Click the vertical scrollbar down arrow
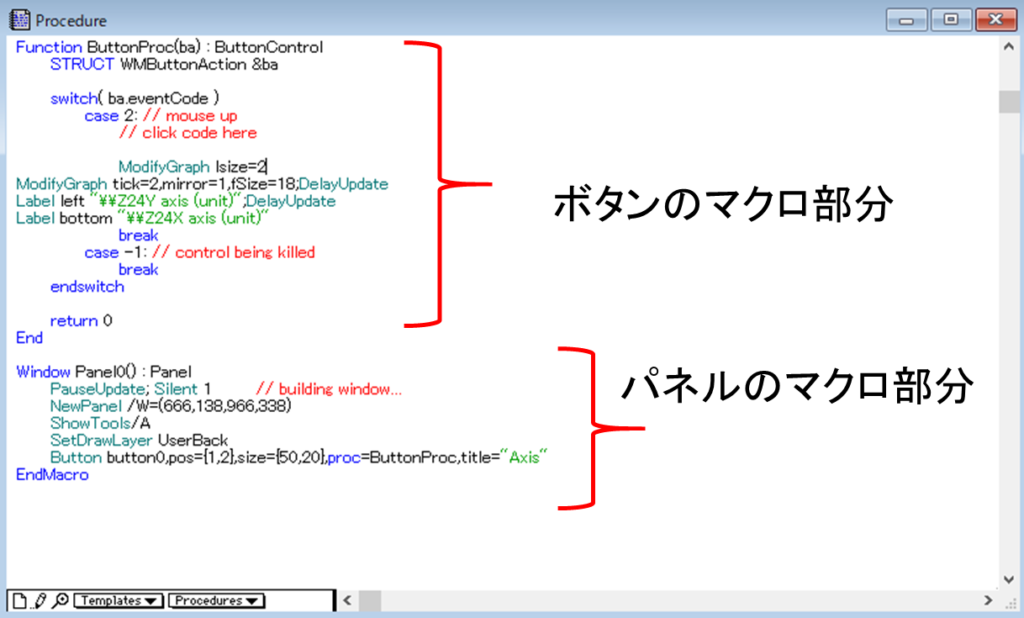 [1008, 579]
